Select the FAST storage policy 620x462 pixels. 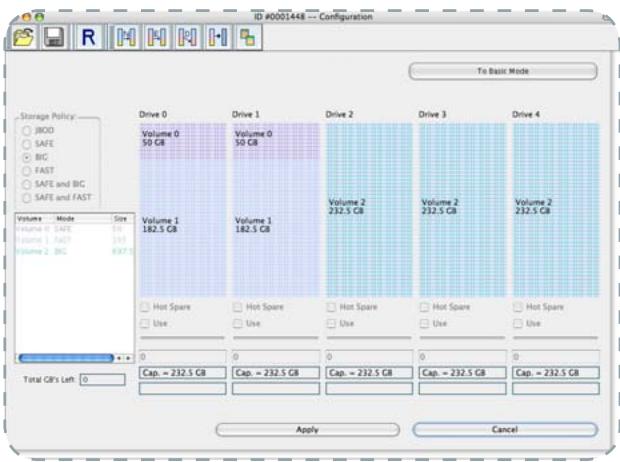26,171
